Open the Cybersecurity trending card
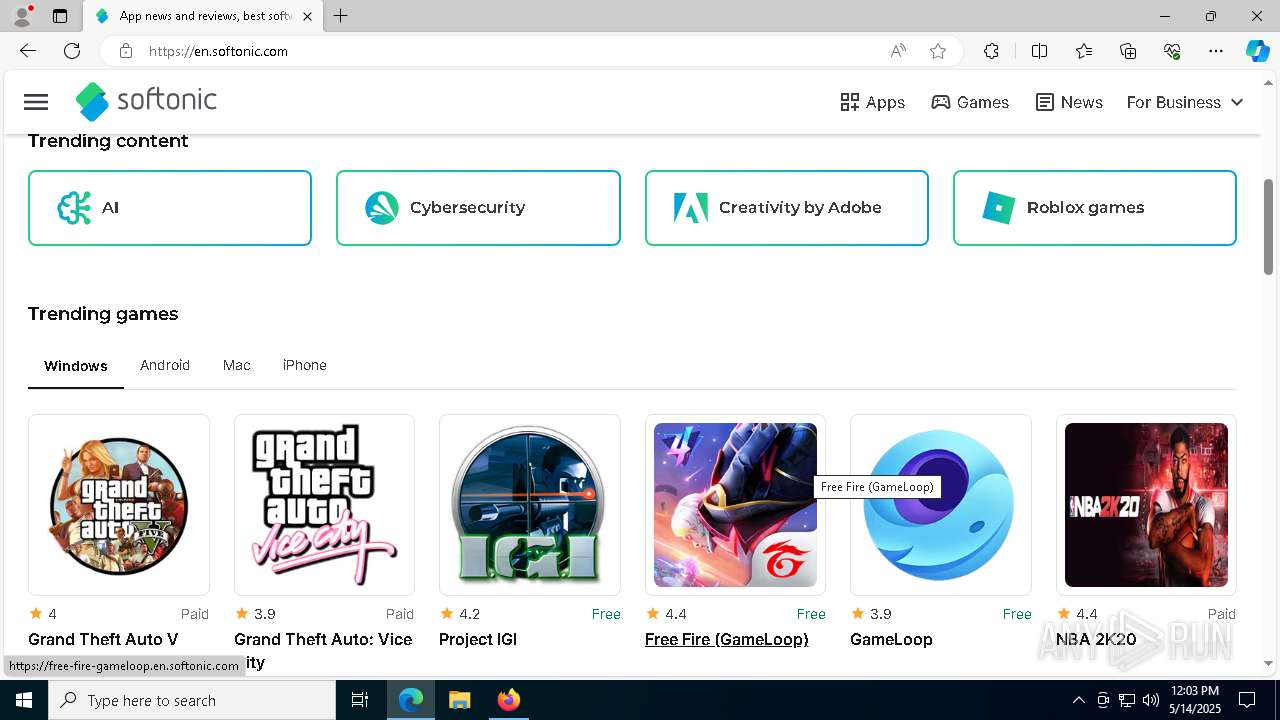1280x720 pixels. point(478,208)
